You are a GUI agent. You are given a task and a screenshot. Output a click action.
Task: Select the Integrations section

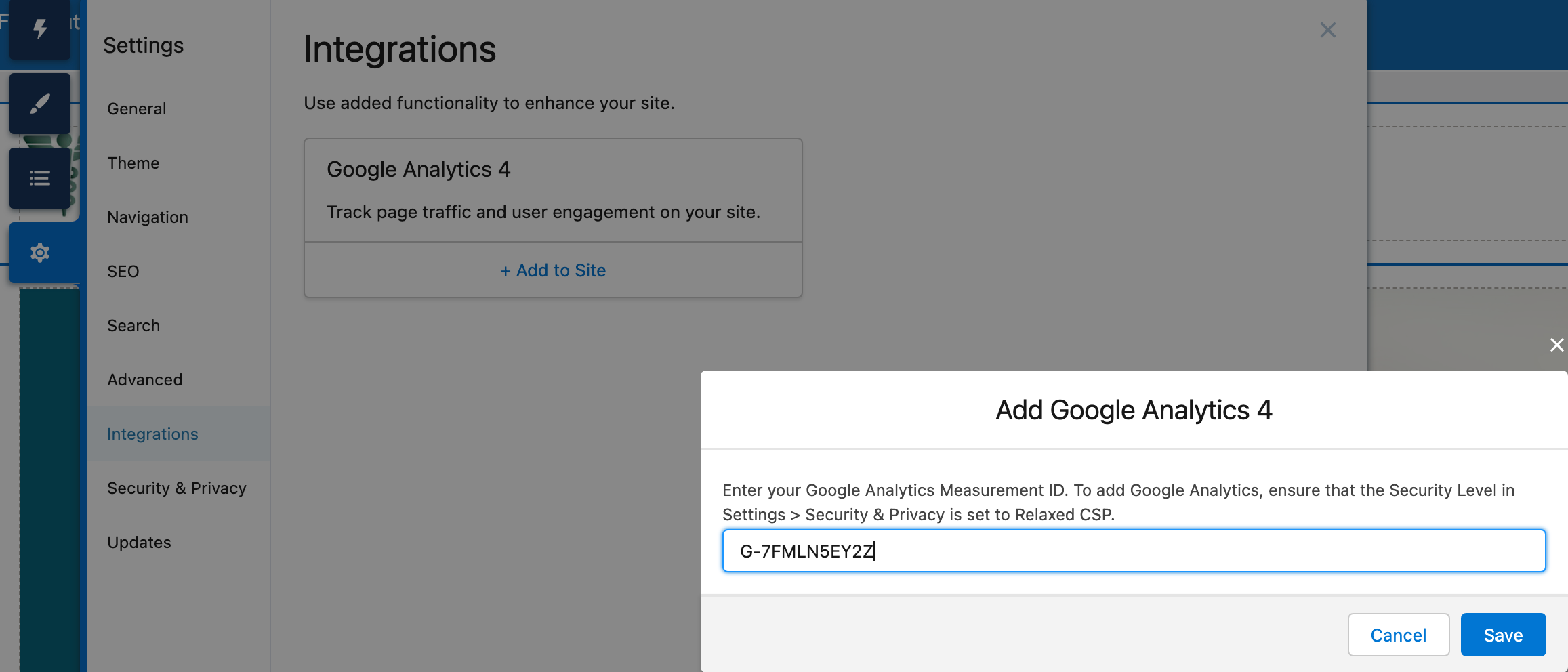click(x=152, y=434)
